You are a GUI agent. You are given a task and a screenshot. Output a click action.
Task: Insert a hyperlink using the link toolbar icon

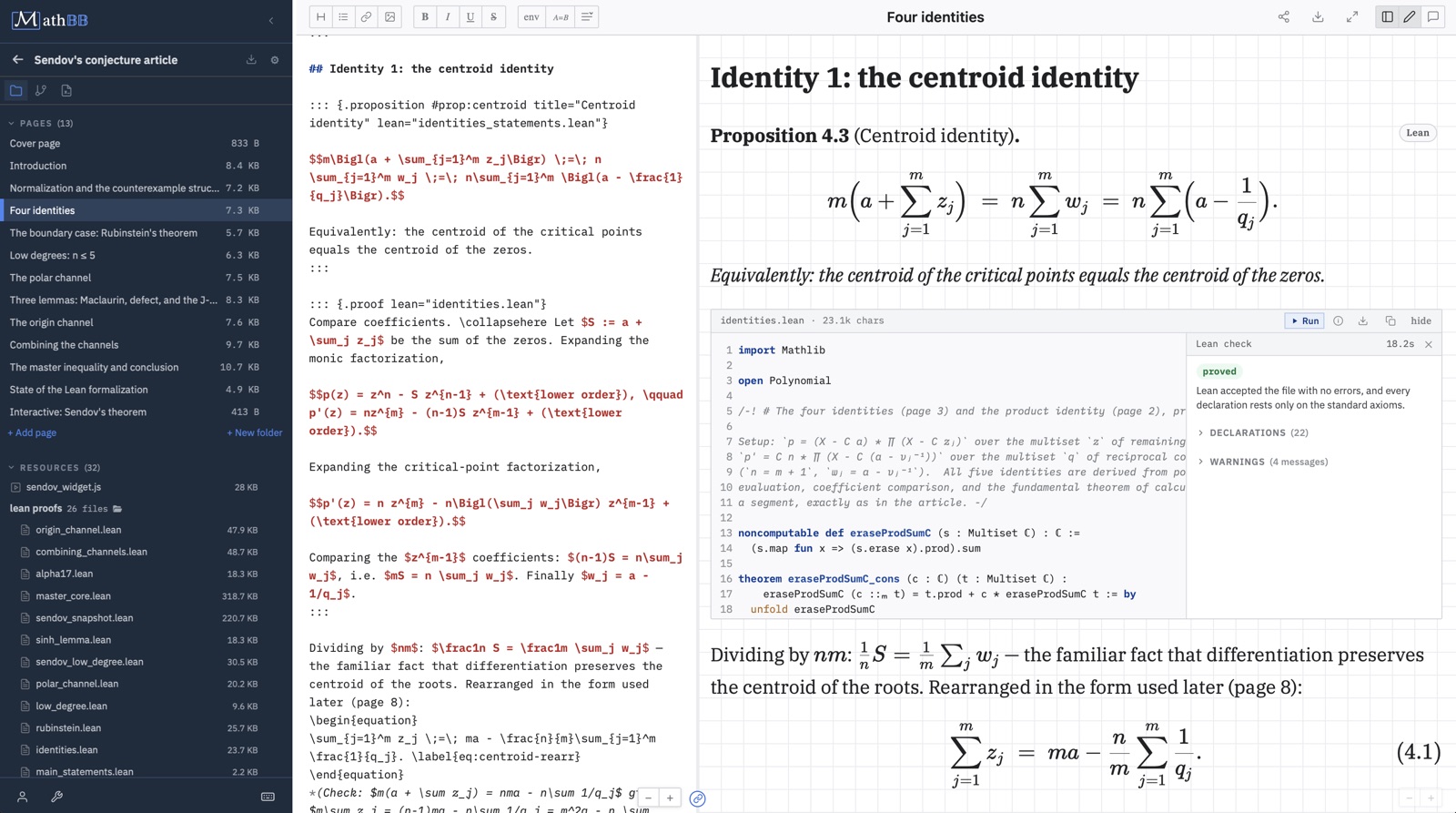click(366, 16)
